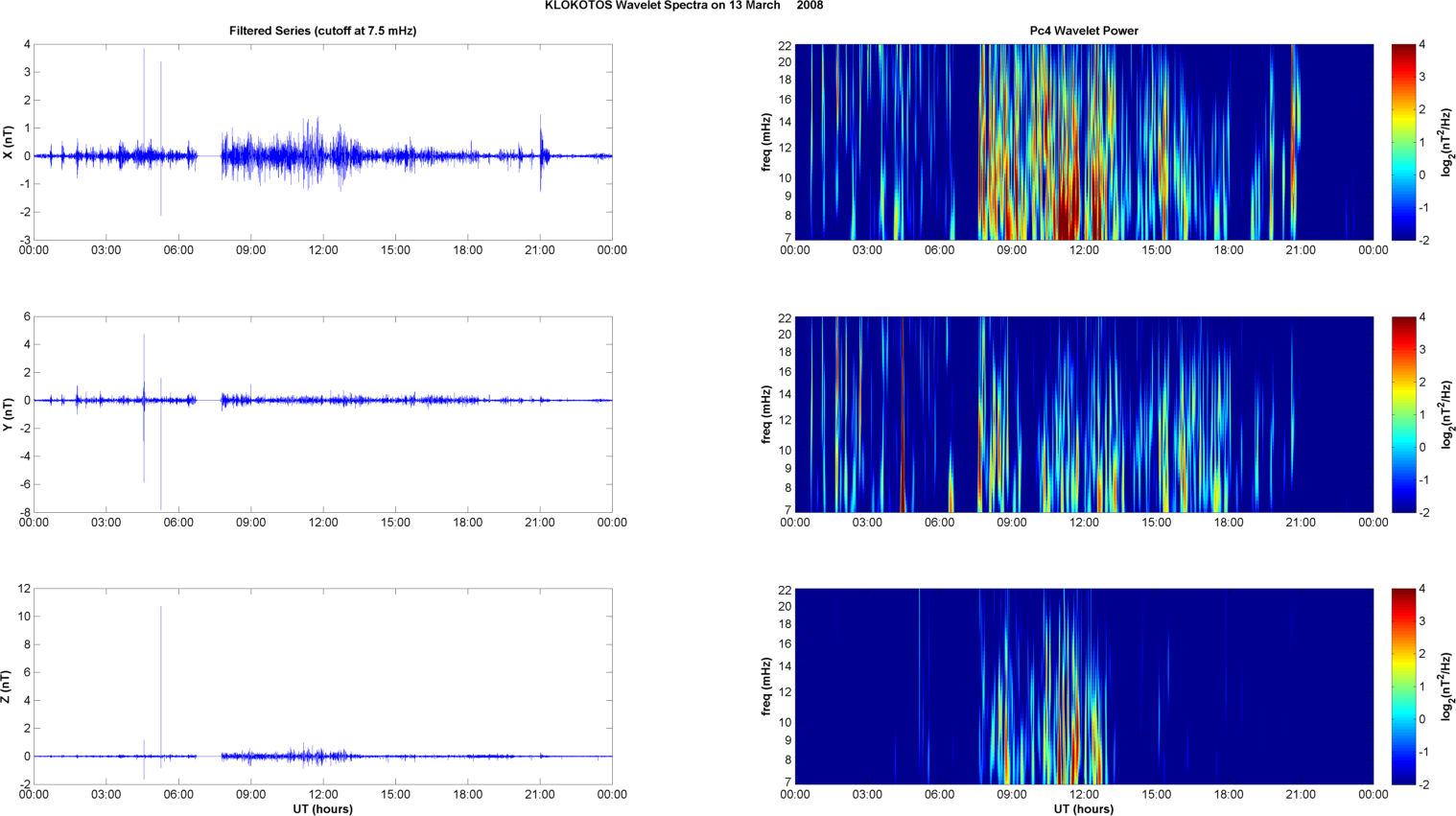
Task: Click the X component filtered series plot
Action: (x=322, y=142)
